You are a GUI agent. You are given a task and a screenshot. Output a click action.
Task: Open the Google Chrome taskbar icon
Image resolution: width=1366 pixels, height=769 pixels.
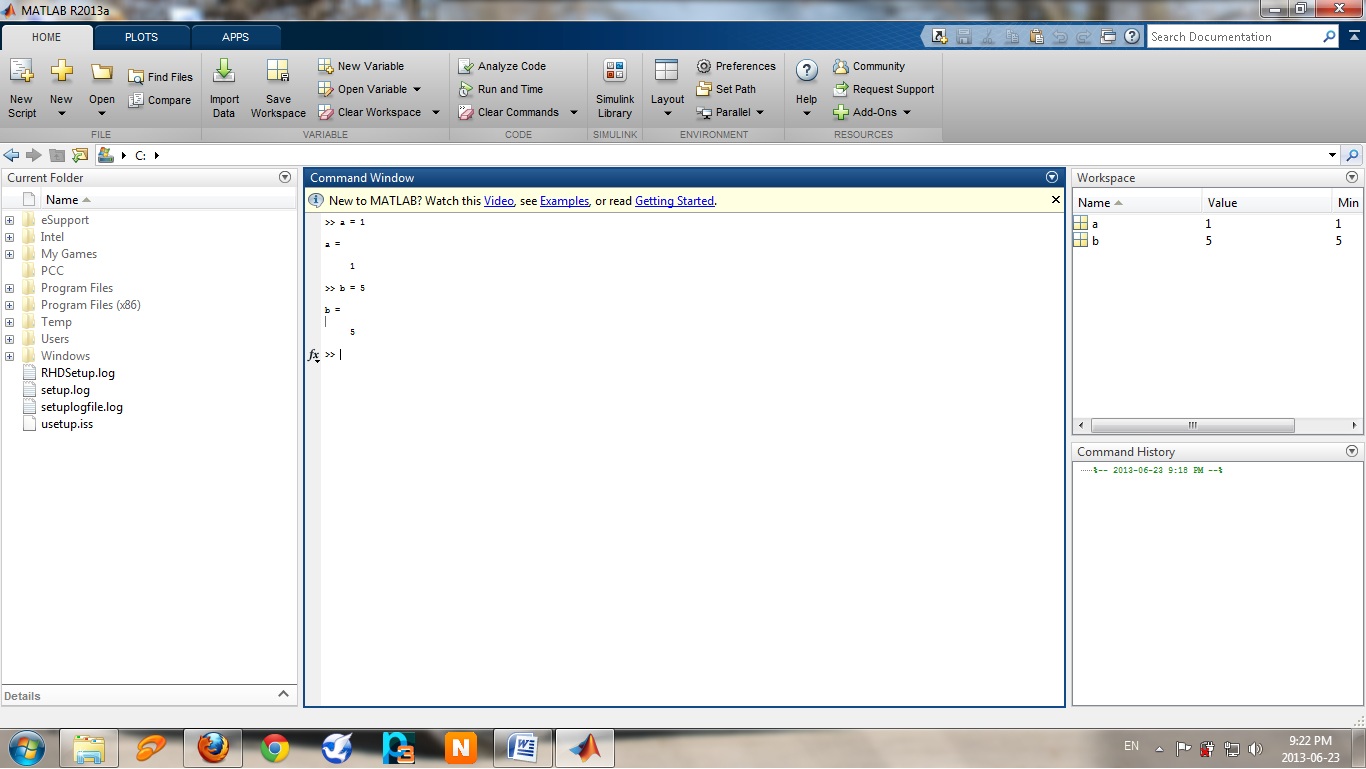(x=275, y=747)
